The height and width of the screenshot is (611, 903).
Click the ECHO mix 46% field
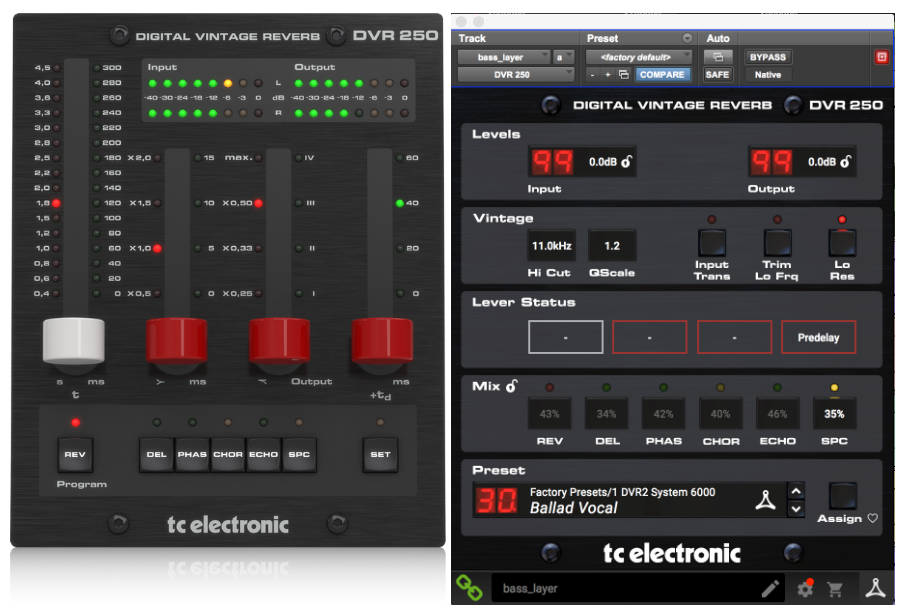coord(777,414)
